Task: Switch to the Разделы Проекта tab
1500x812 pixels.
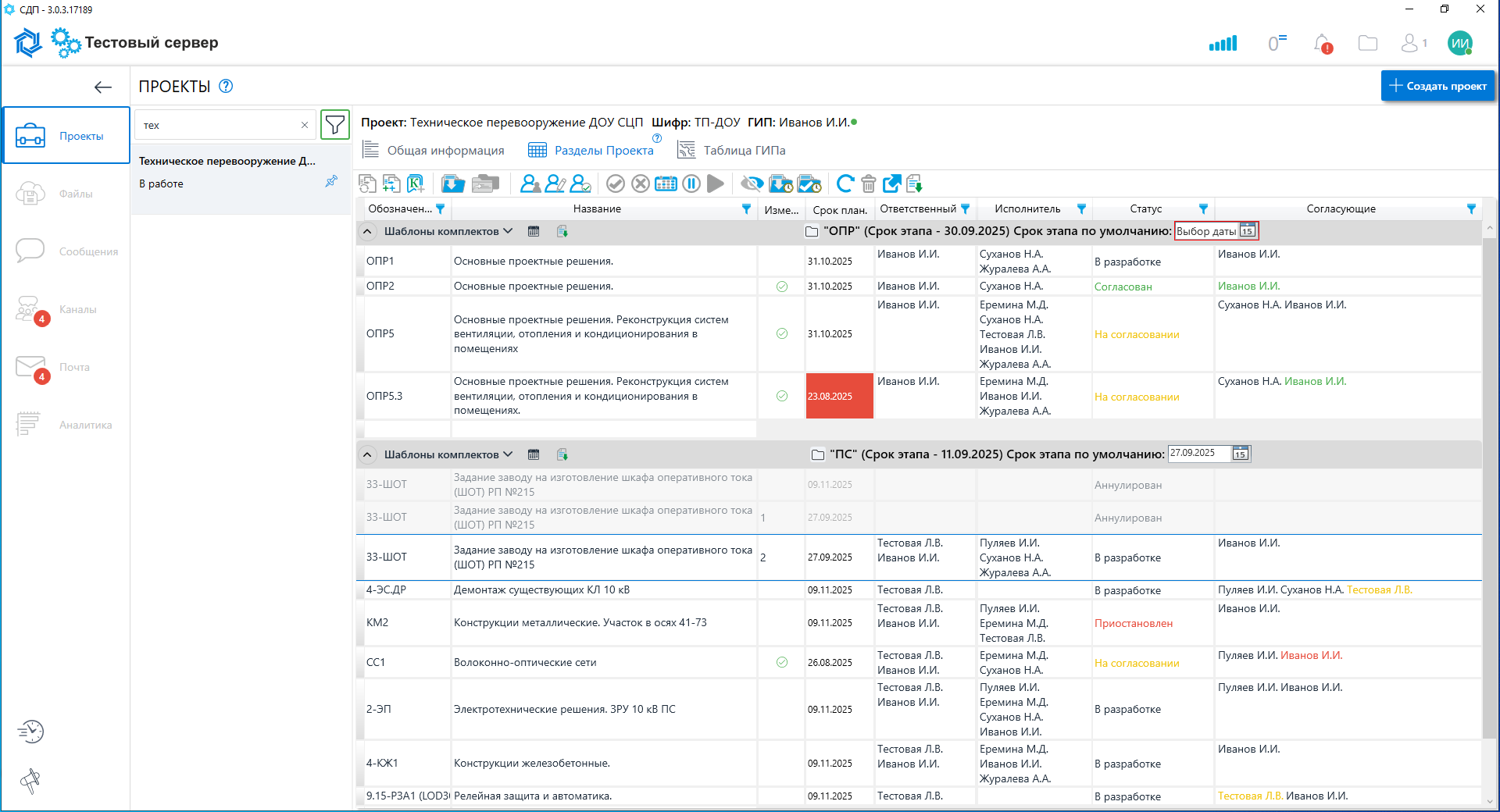Action: coord(591,150)
